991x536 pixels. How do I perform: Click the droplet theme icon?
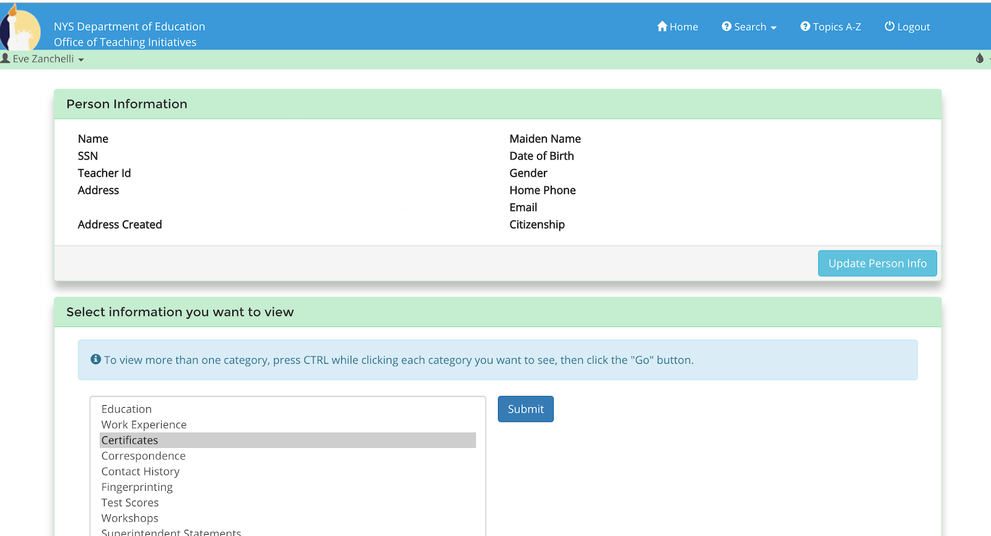pyautogui.click(x=979, y=59)
